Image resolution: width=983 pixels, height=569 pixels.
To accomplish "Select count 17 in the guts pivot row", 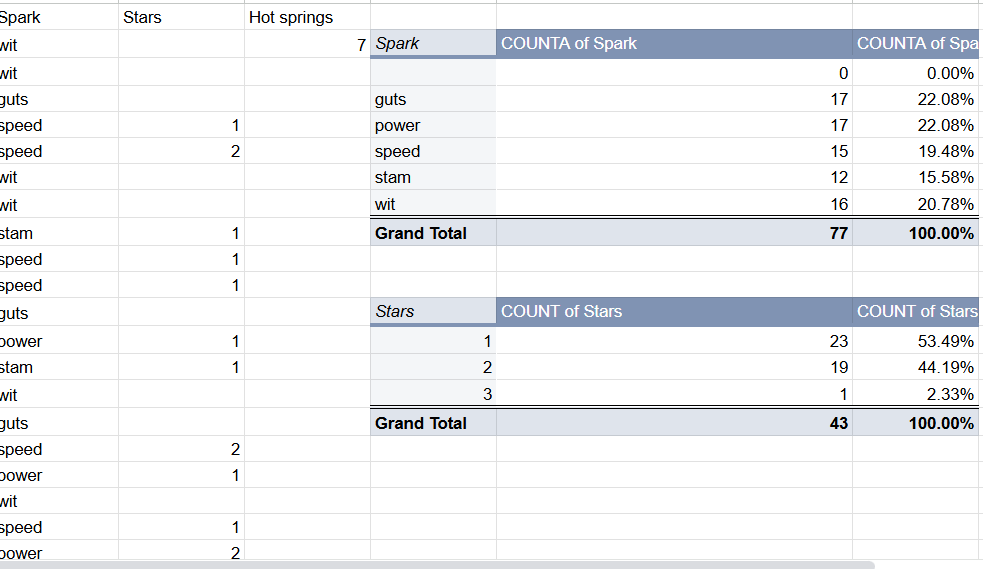I will (x=674, y=99).
